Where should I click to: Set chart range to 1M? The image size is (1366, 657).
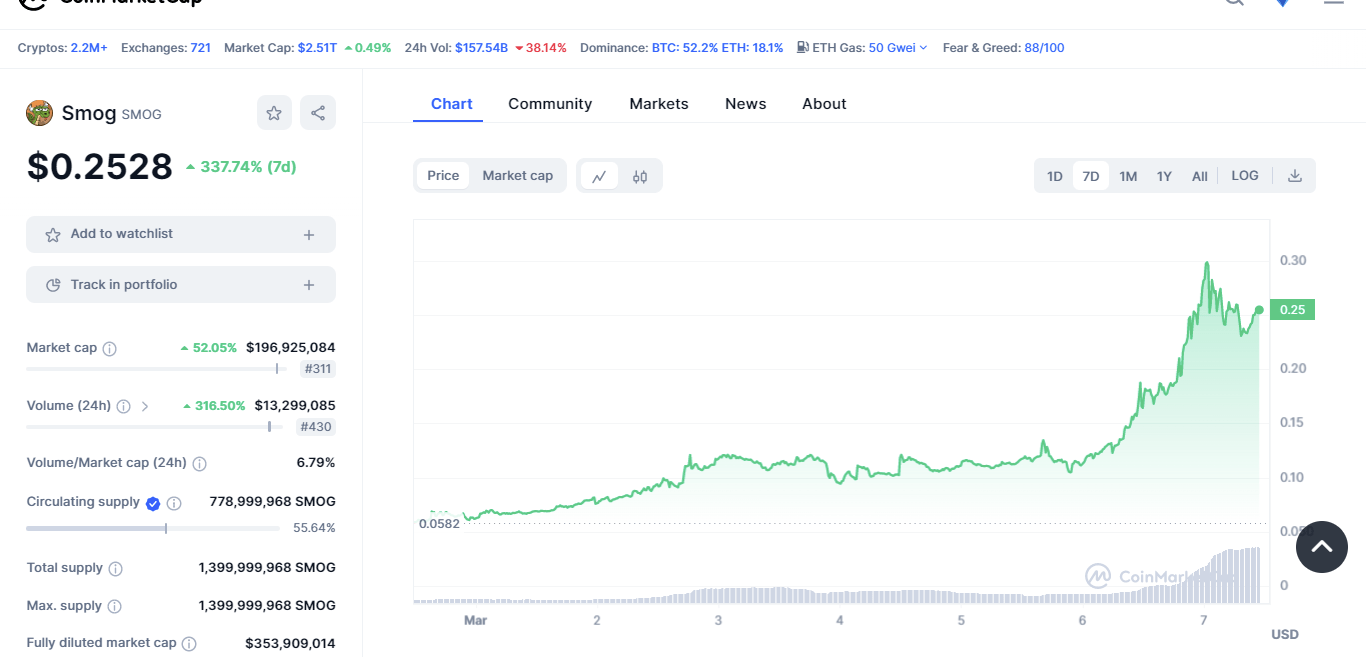[1128, 177]
